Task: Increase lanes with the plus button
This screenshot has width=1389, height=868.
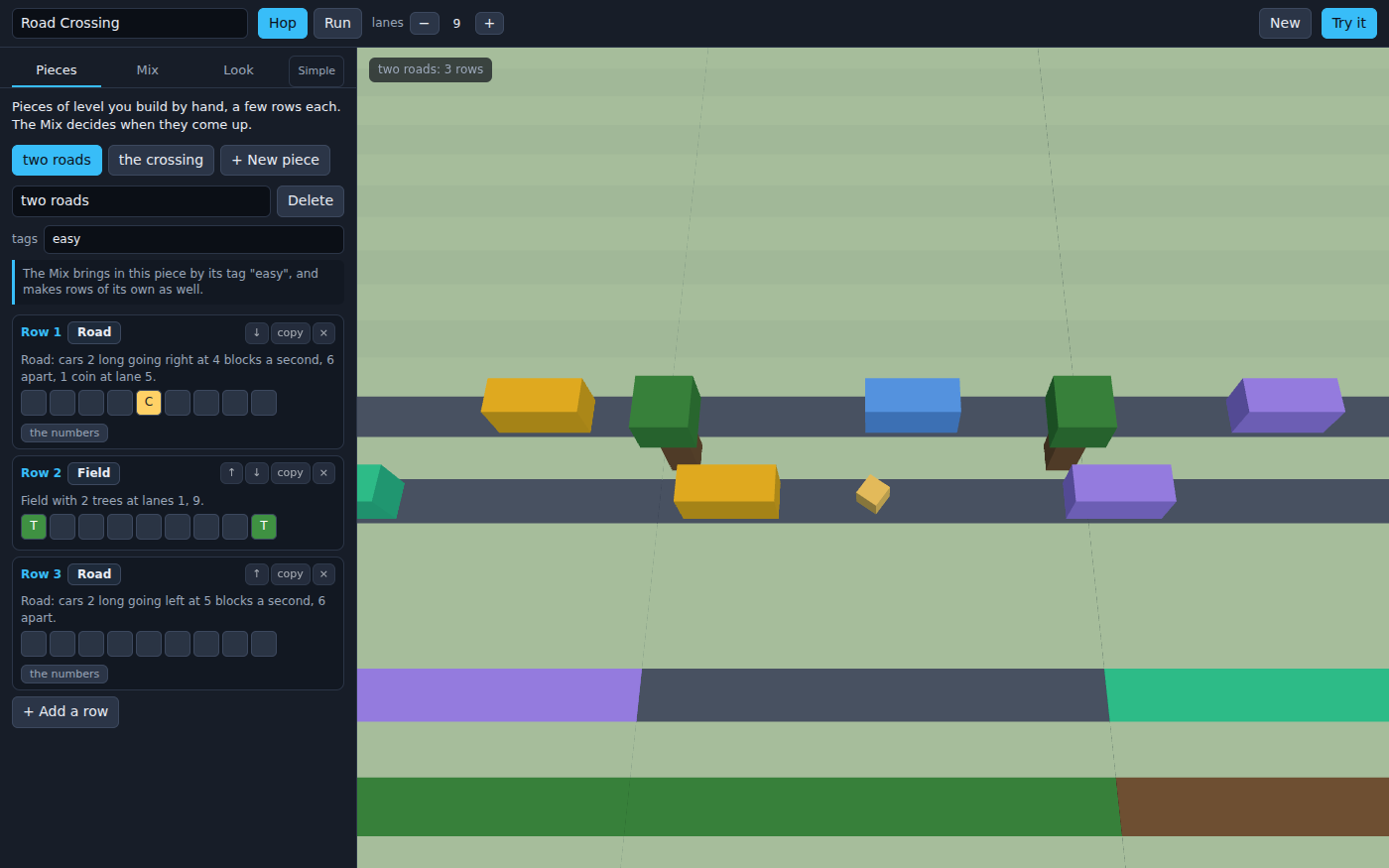Action: pos(489,23)
